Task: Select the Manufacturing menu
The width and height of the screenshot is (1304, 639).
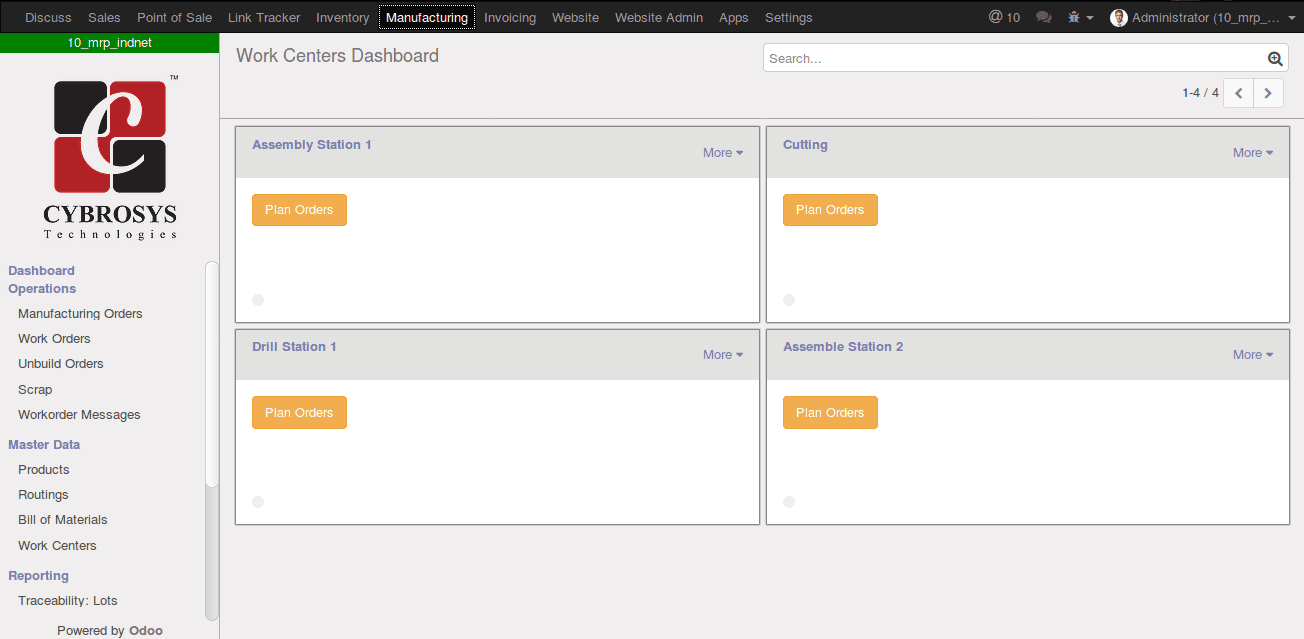Action: point(427,17)
